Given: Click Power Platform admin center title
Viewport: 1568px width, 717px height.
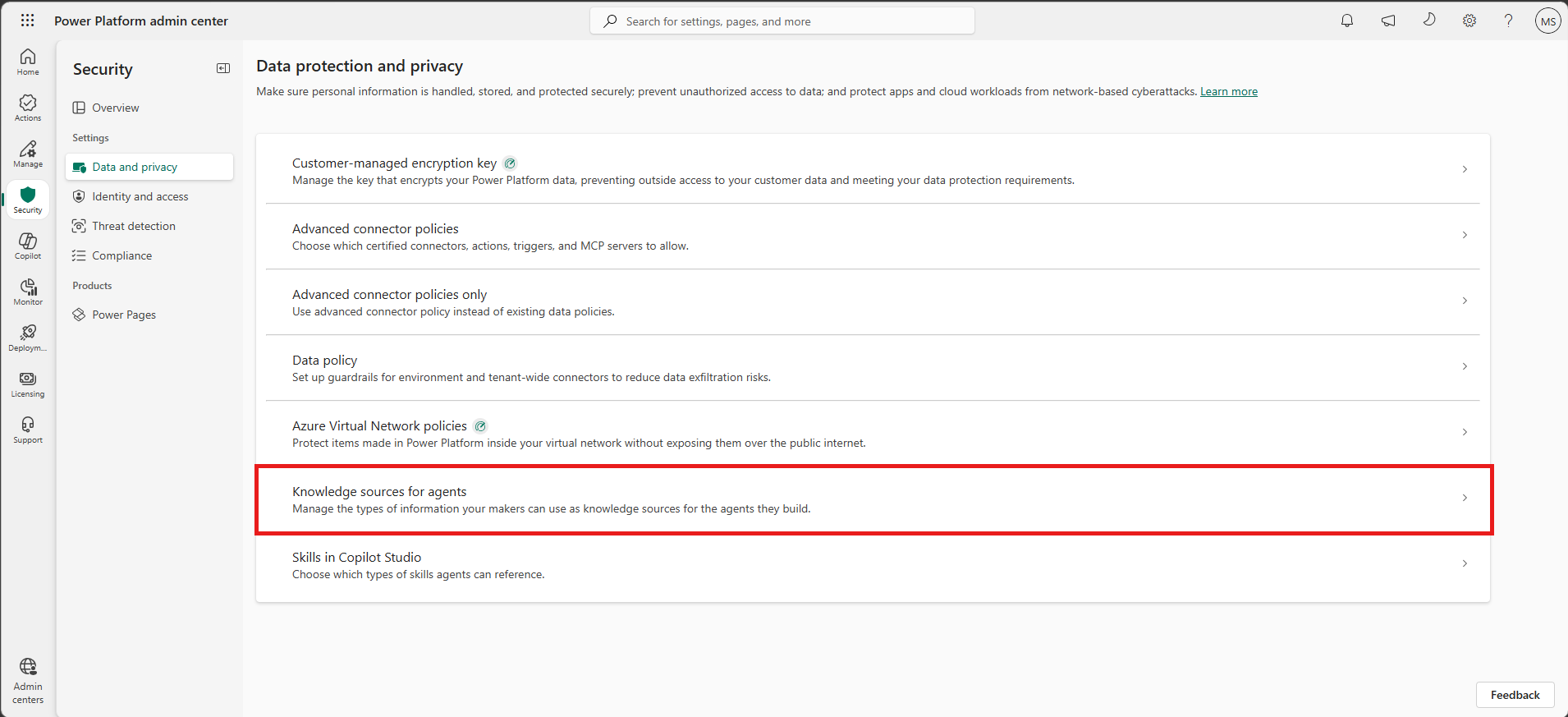Looking at the screenshot, I should pos(141,21).
